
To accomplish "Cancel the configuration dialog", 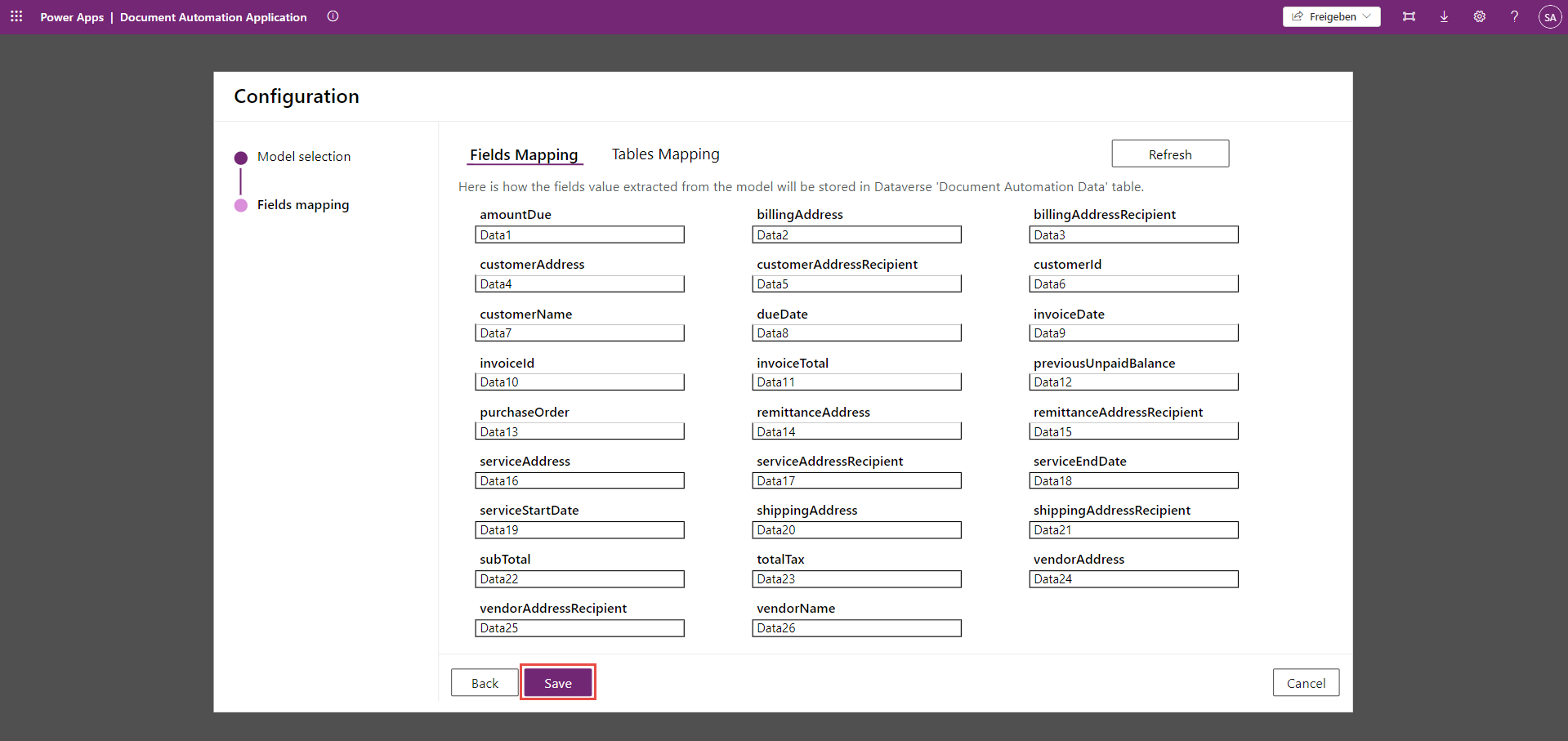I will click(x=1305, y=683).
